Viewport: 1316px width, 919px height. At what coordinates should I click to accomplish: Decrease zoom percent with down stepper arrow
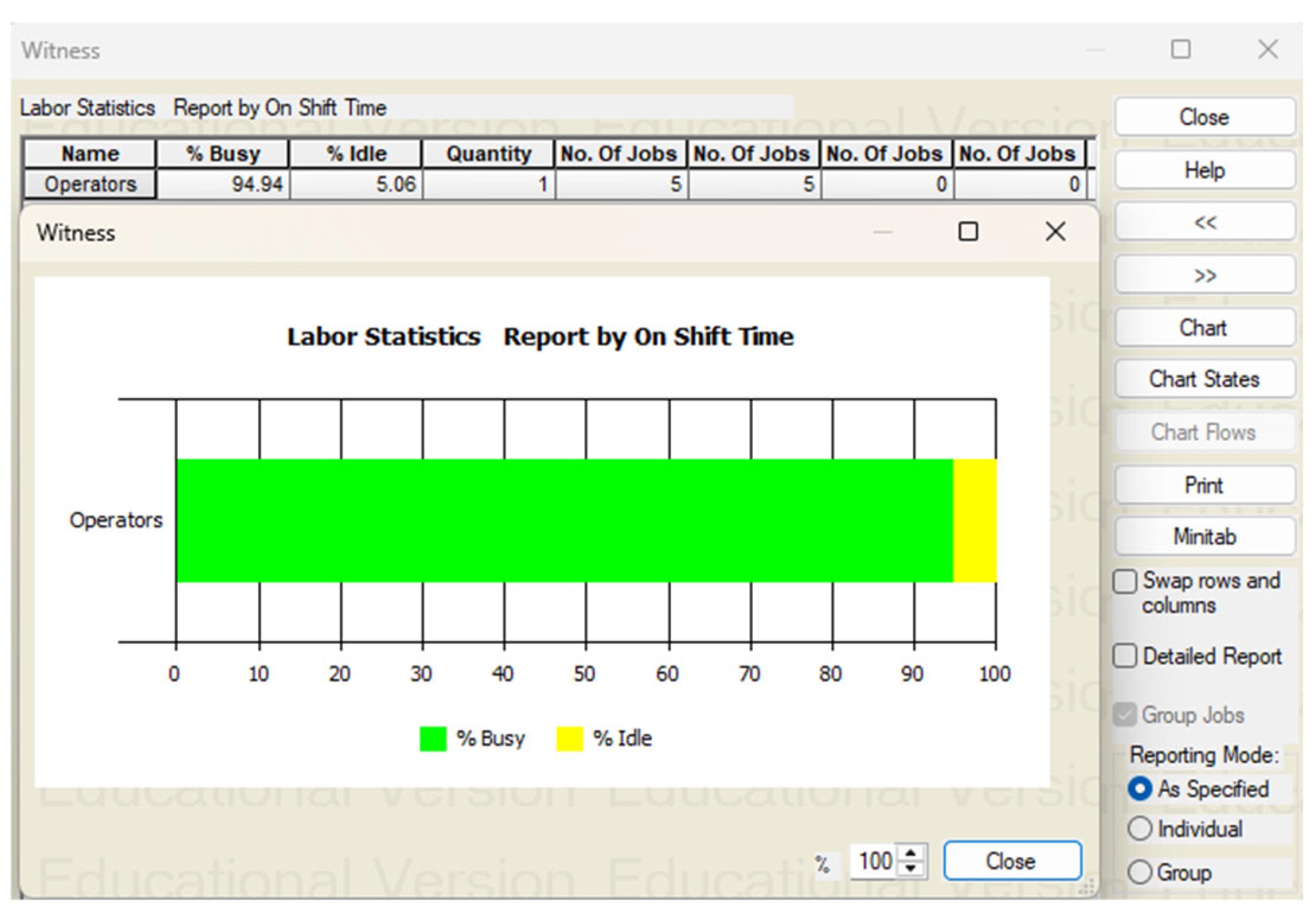[x=910, y=869]
